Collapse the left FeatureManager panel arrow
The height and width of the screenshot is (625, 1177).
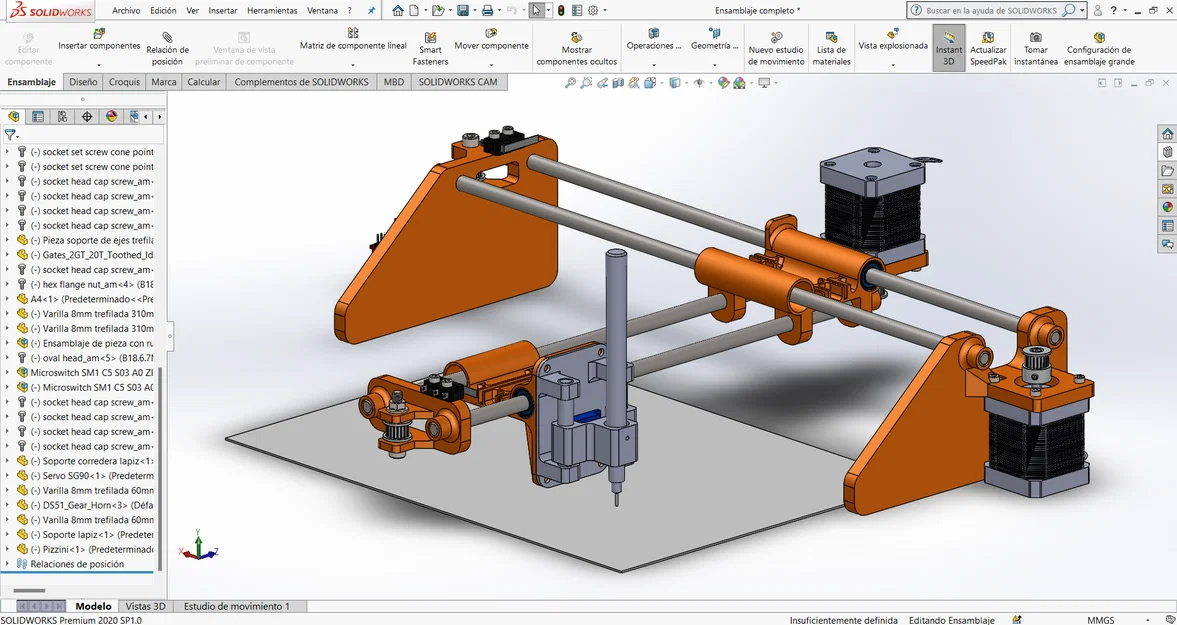coord(168,338)
